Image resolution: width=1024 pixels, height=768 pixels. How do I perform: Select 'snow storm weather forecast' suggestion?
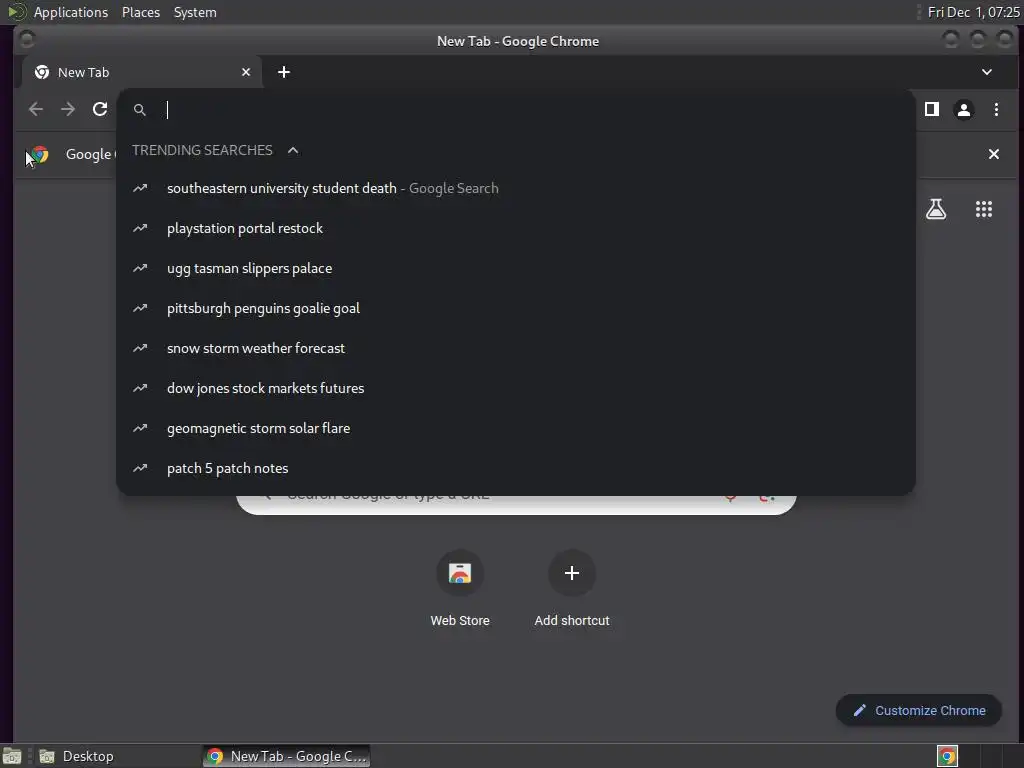[x=515, y=348]
